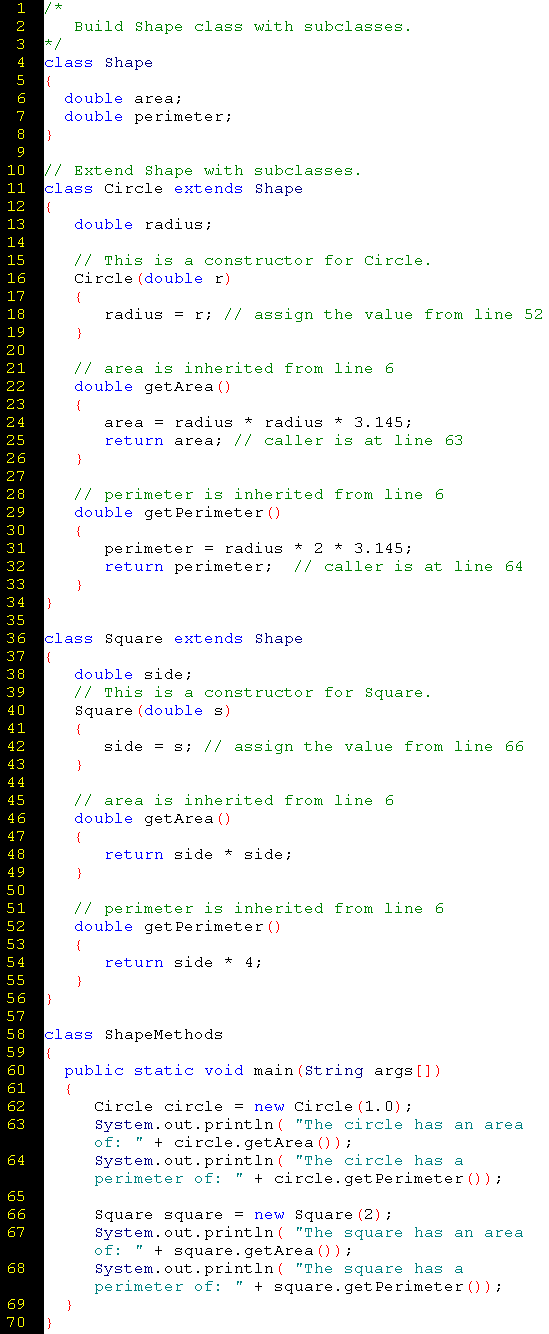Click the line "class Circle extends Shape"

pyautogui.click(x=174, y=188)
